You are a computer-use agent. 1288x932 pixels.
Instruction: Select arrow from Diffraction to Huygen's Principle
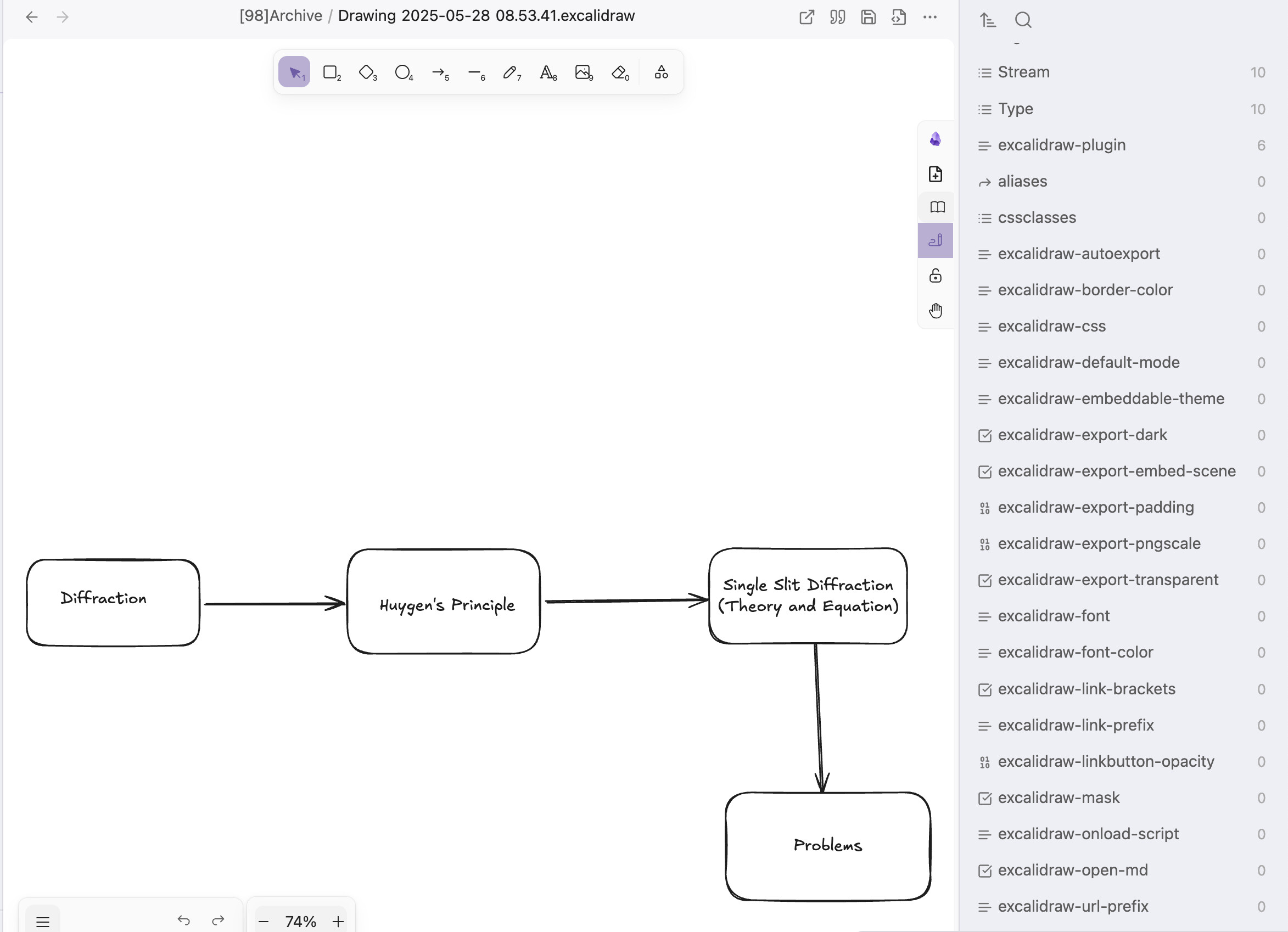click(x=274, y=603)
